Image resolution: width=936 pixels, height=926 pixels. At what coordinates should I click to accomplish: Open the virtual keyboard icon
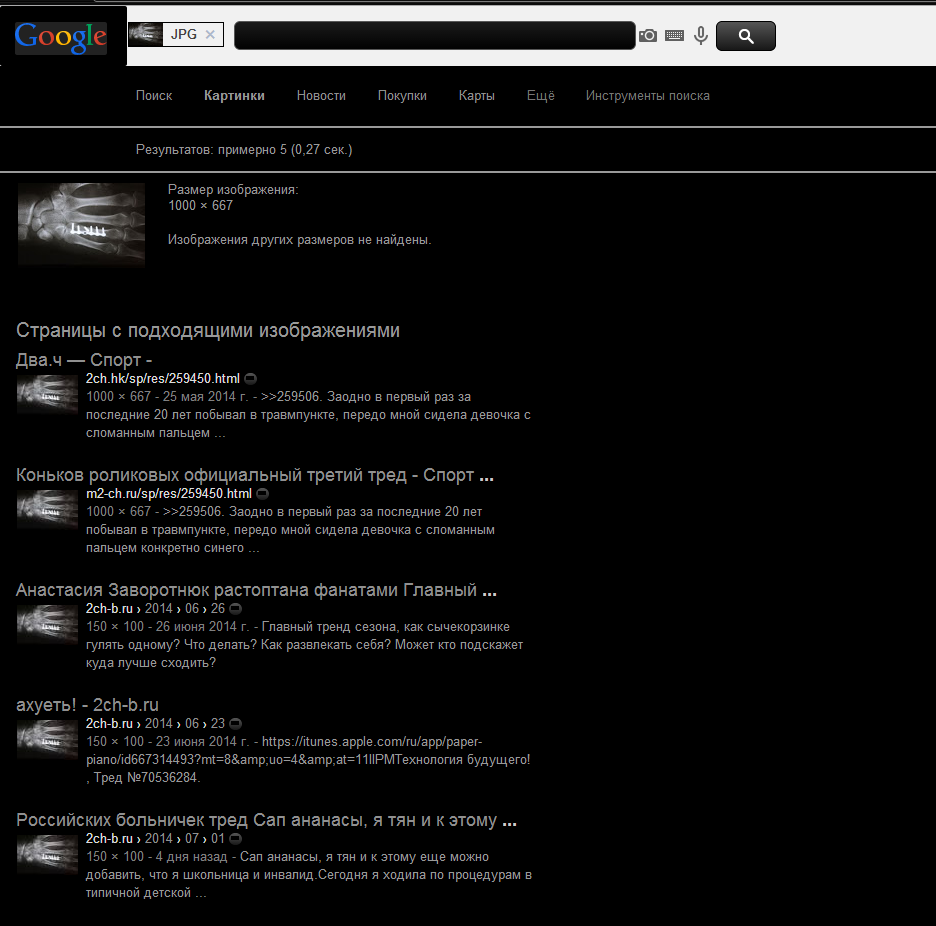(x=675, y=36)
